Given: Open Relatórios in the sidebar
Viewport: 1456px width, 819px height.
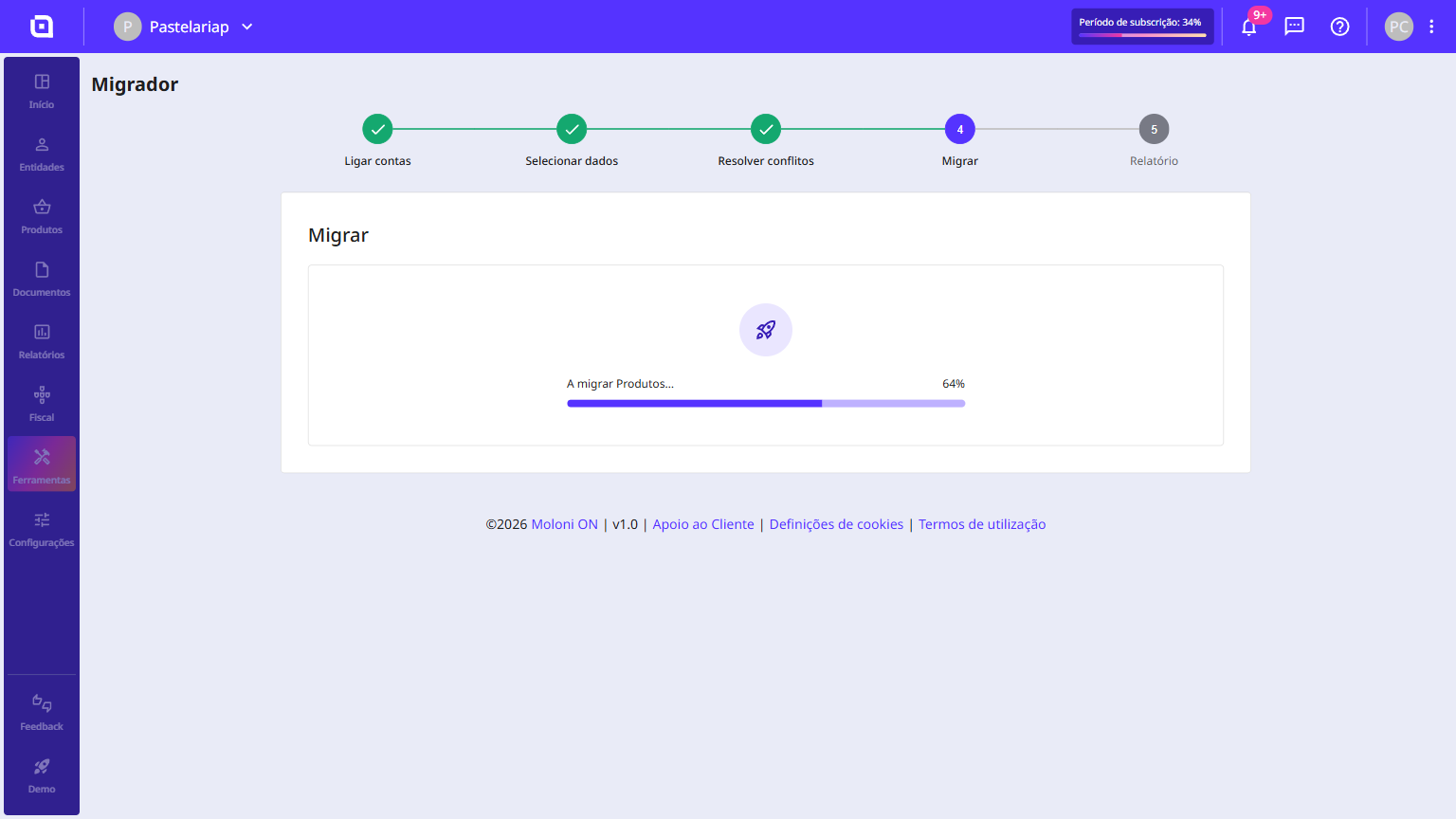Looking at the screenshot, I should [42, 341].
